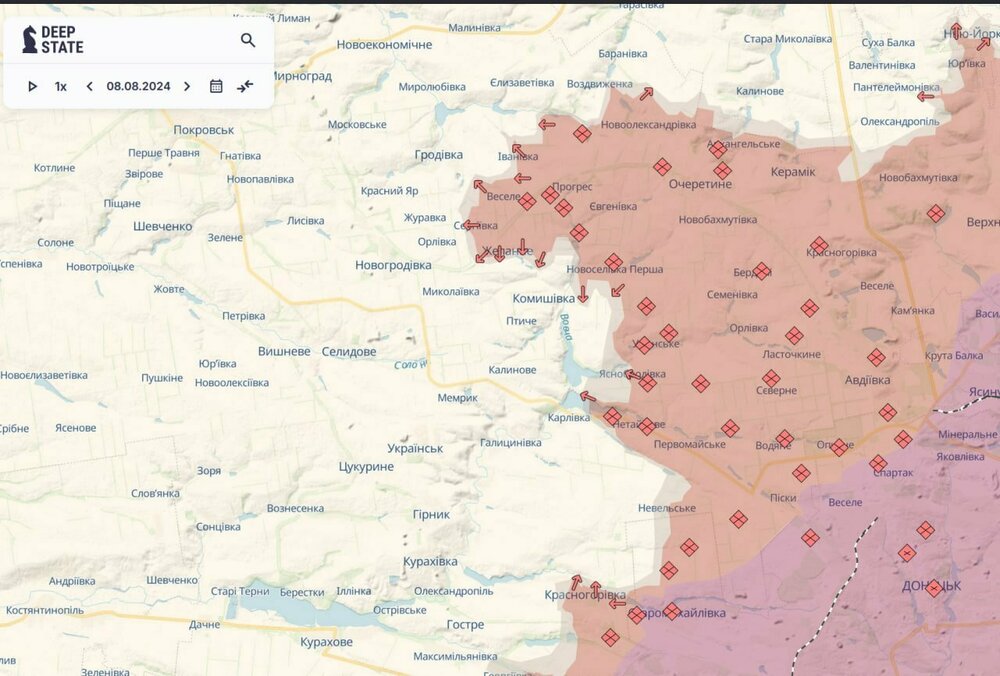This screenshot has height=676, width=1000.
Task: Click the Покровськ city label
Action: click(203, 129)
